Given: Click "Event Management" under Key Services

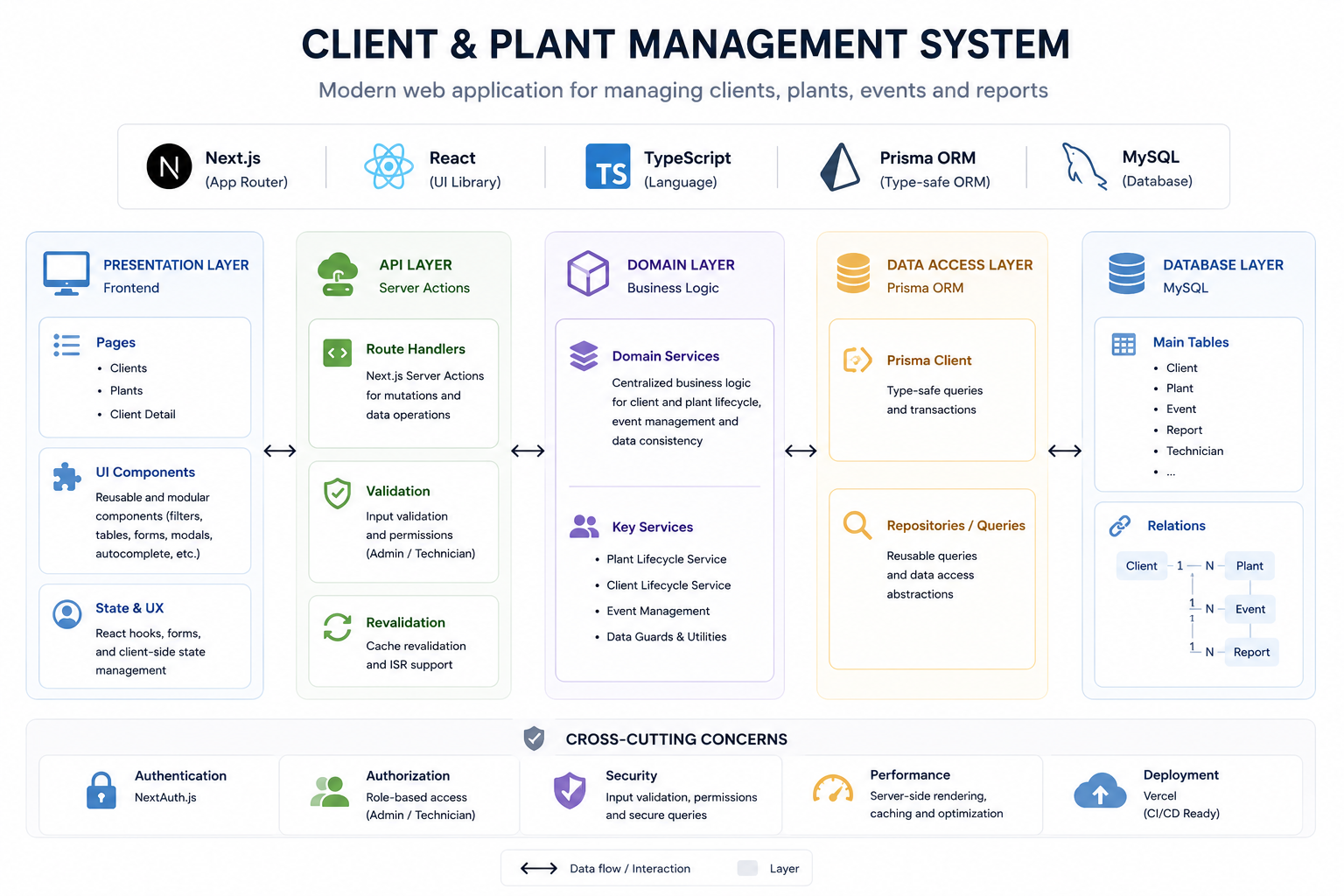Looking at the screenshot, I should tap(658, 611).
